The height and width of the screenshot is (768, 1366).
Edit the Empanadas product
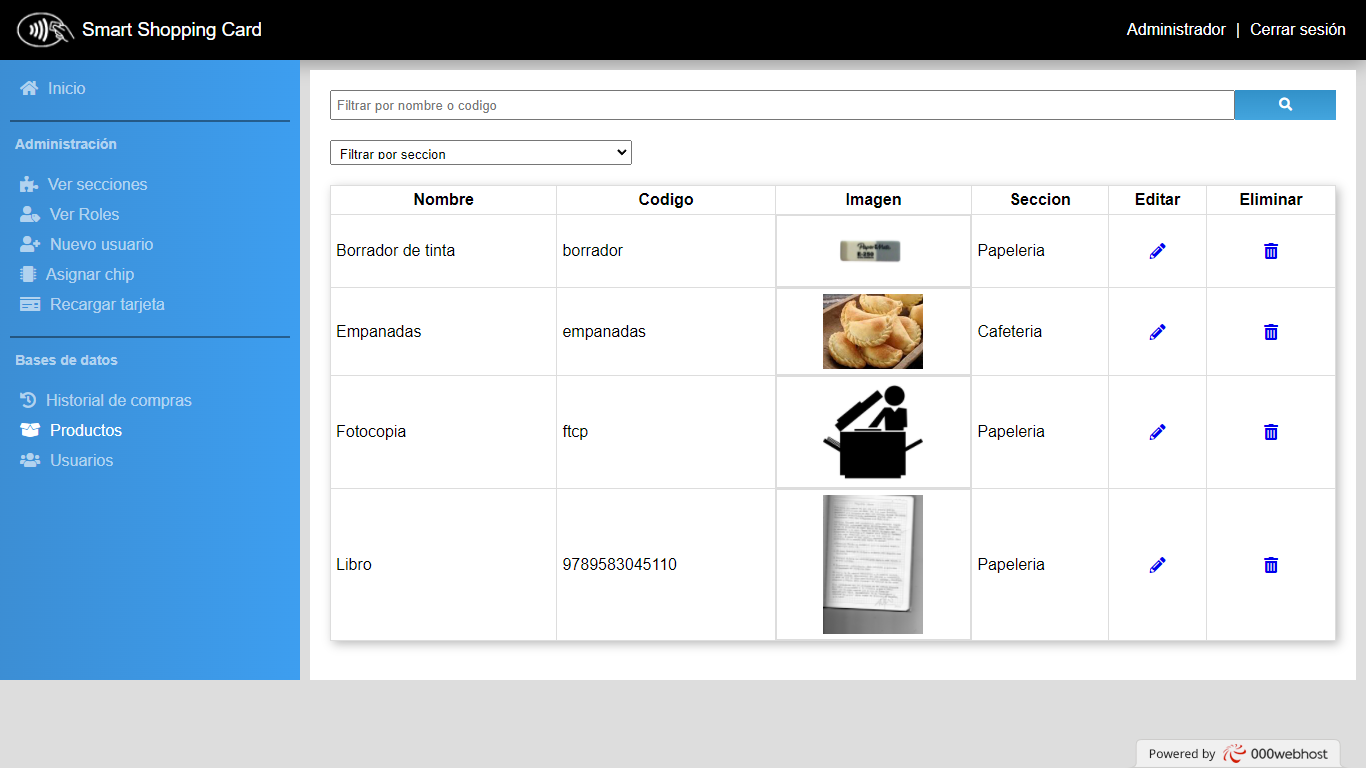(1158, 332)
